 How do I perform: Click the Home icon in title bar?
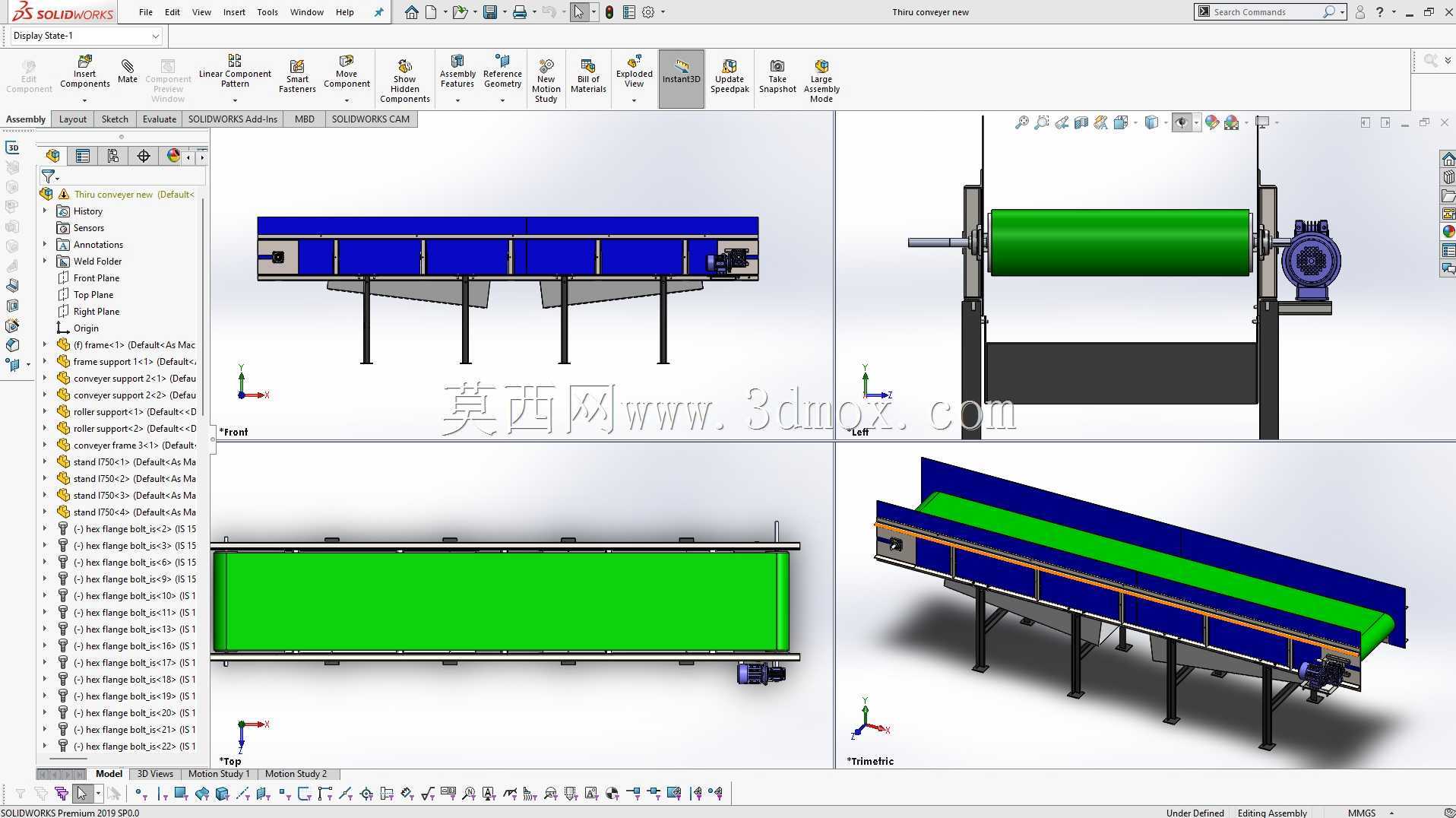[x=411, y=12]
